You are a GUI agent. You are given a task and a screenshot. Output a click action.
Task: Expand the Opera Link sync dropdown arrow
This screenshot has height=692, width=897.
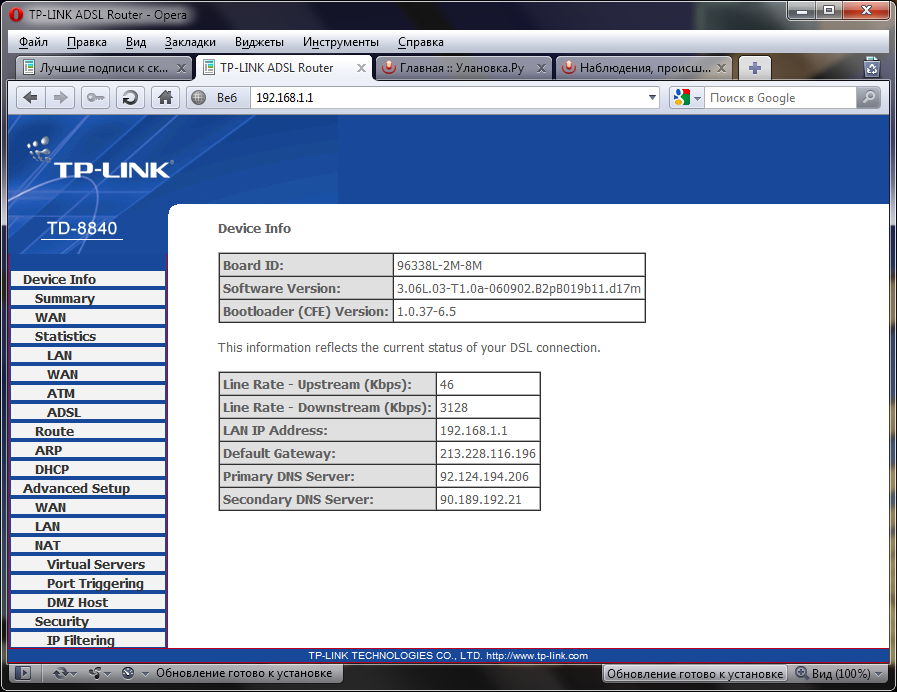click(73, 674)
